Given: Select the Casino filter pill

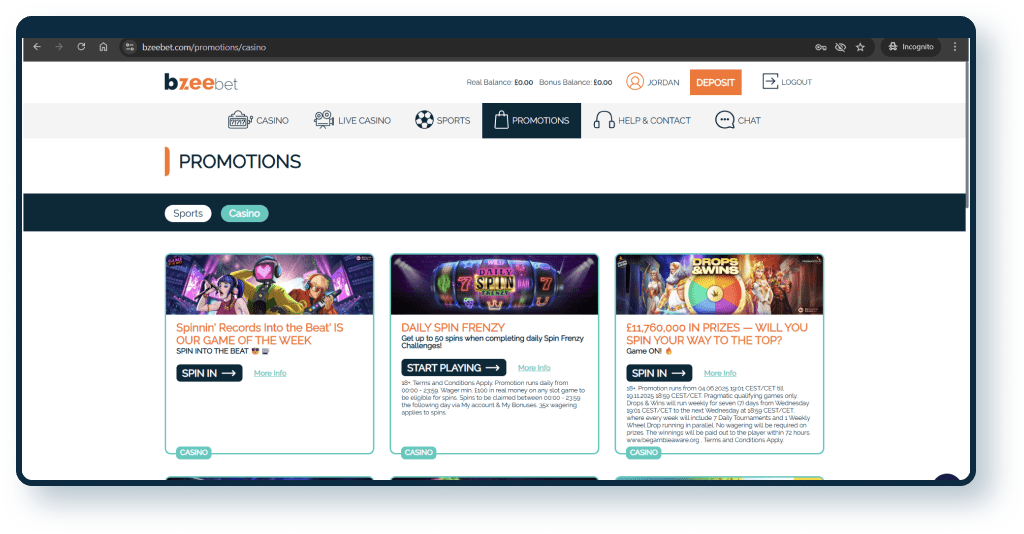Looking at the screenshot, I should coord(244,213).
